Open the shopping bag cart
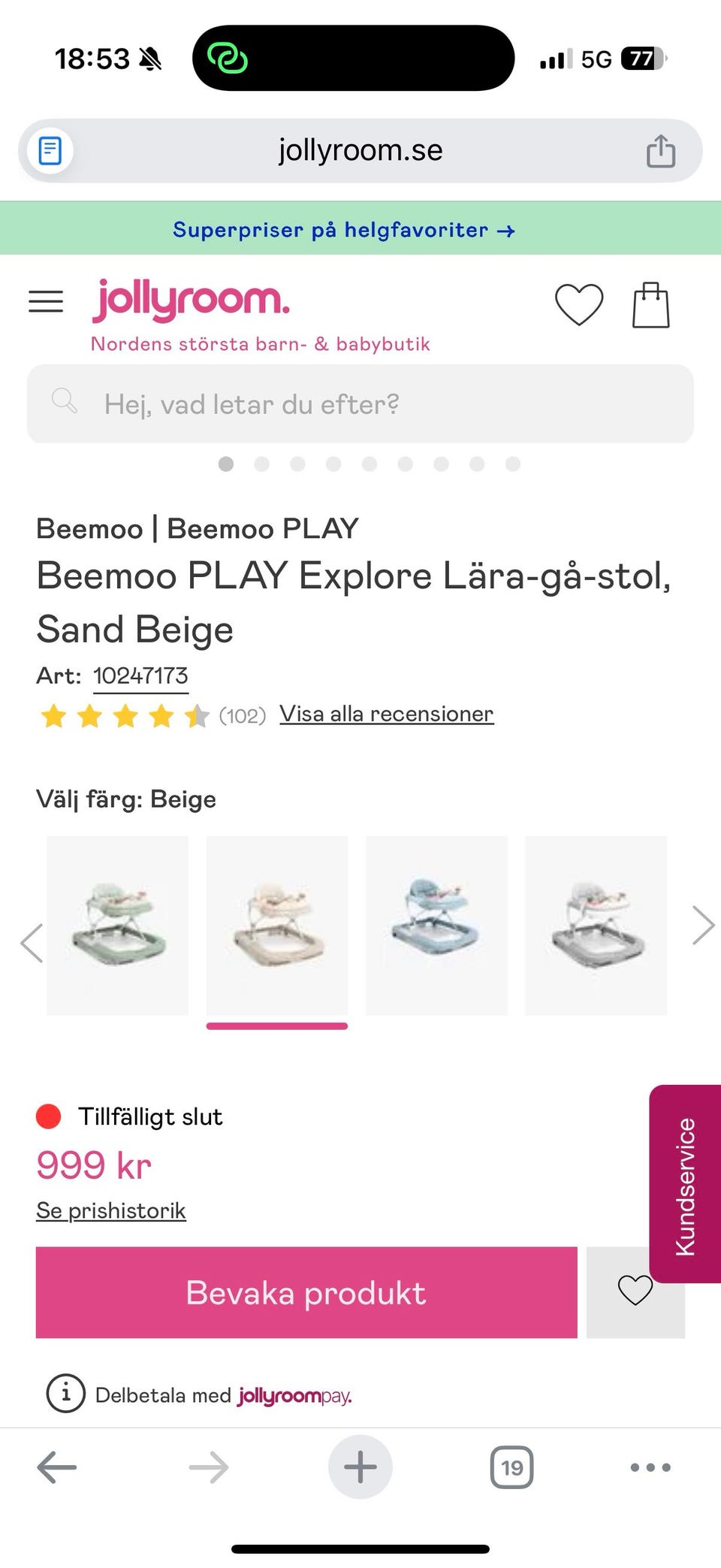 point(650,305)
